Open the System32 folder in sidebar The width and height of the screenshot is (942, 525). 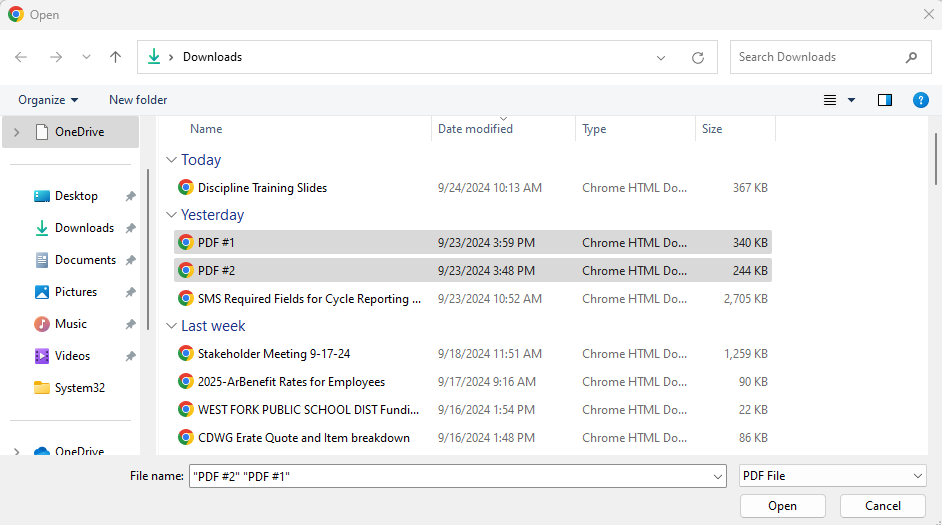tap(80, 387)
